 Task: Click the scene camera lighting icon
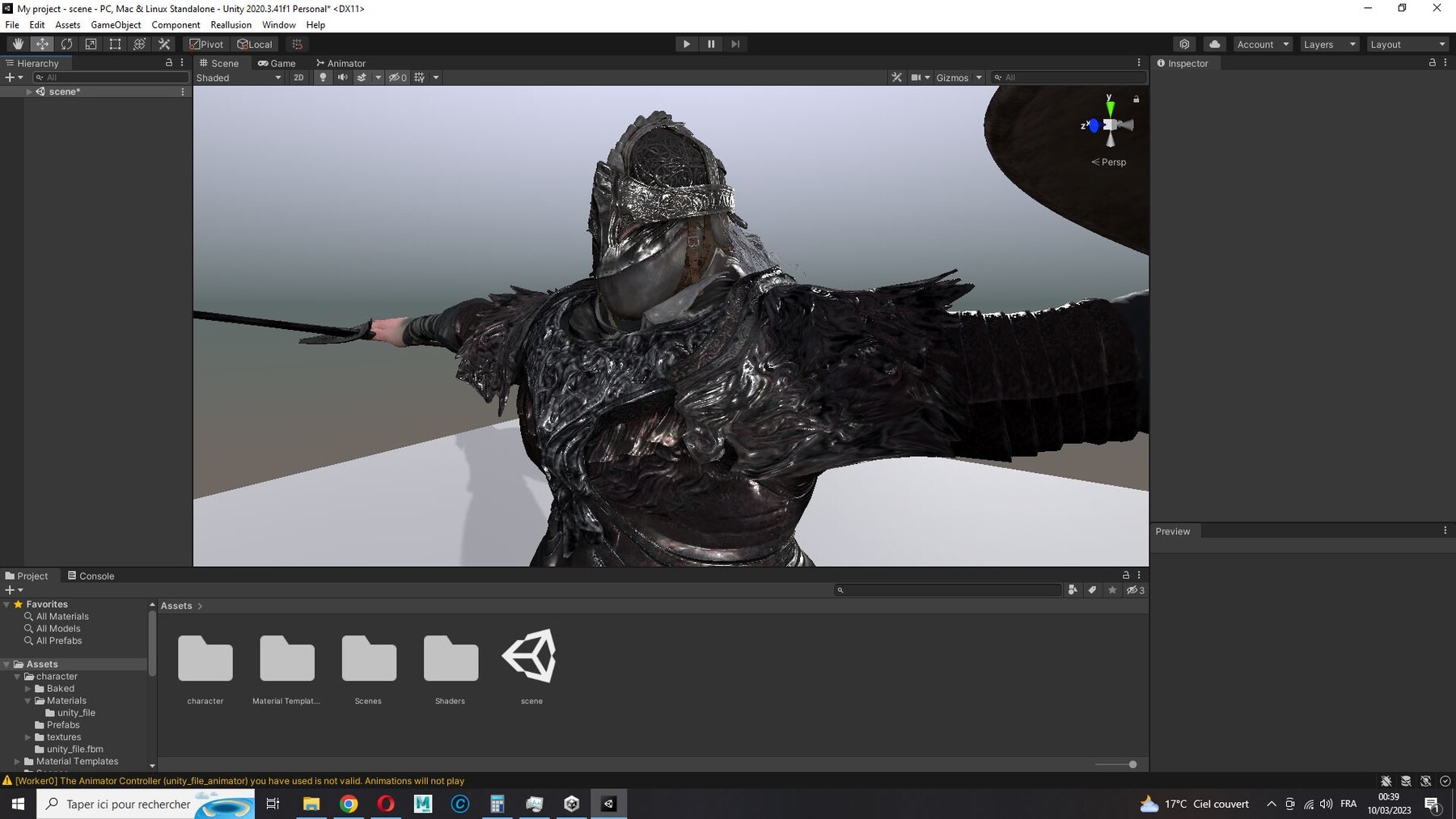pyautogui.click(x=323, y=77)
